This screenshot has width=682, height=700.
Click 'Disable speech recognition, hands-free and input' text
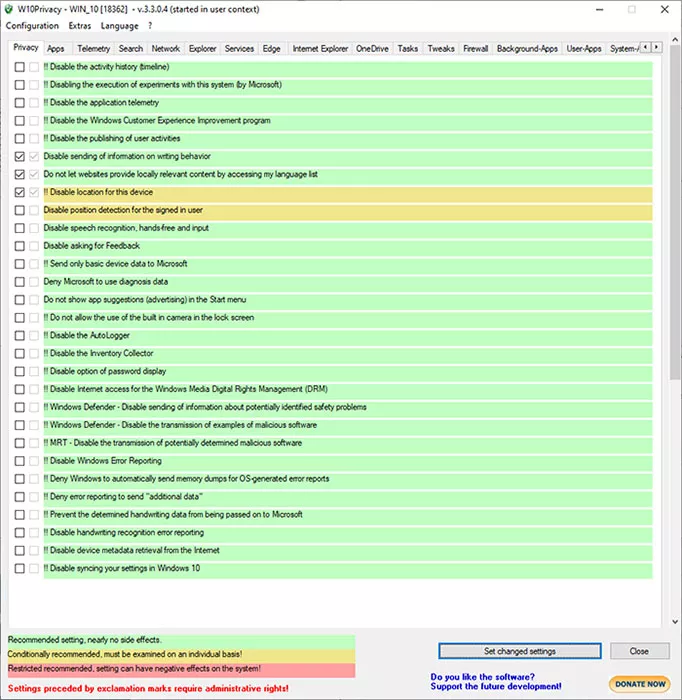pyautogui.click(x=126, y=228)
